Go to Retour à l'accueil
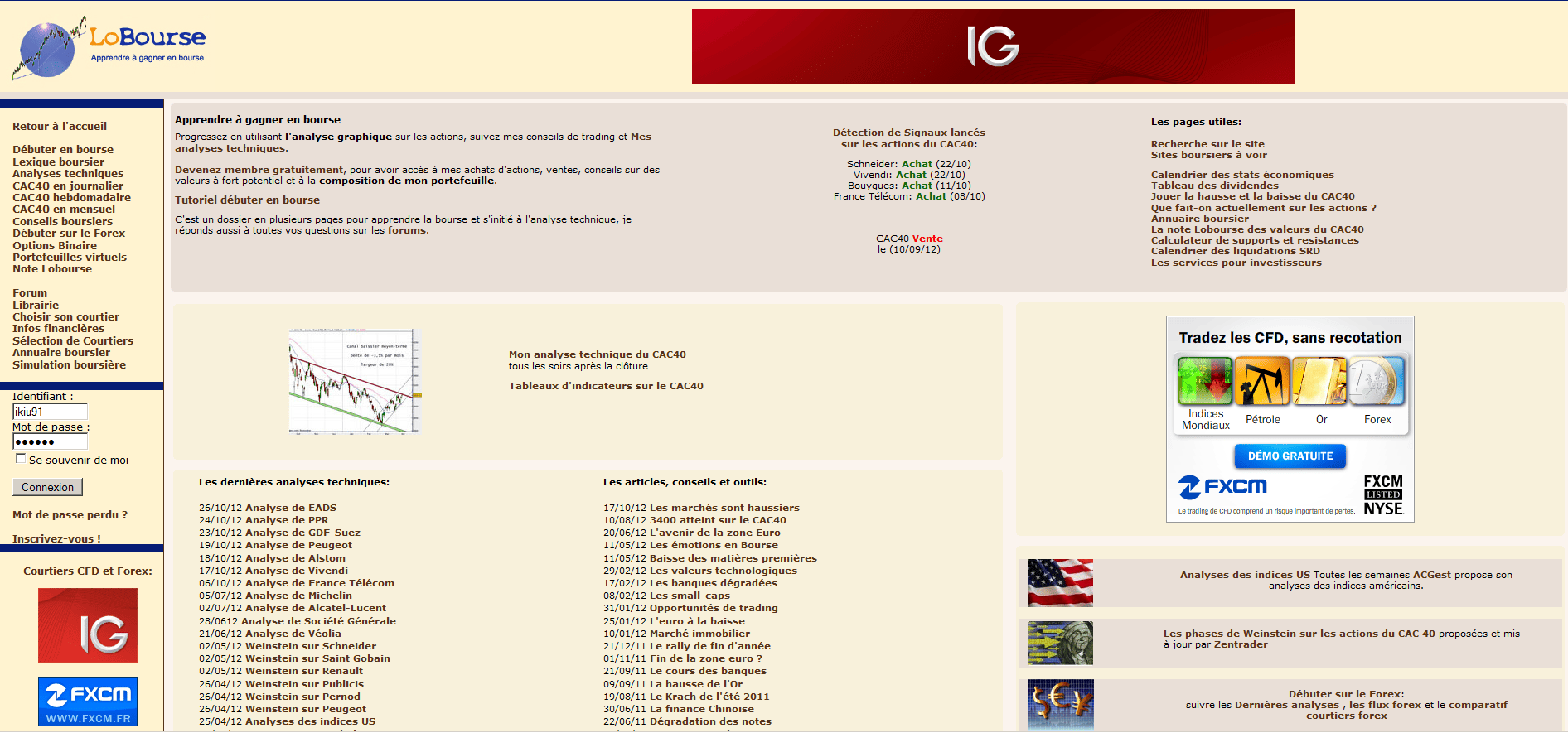 [x=60, y=127]
